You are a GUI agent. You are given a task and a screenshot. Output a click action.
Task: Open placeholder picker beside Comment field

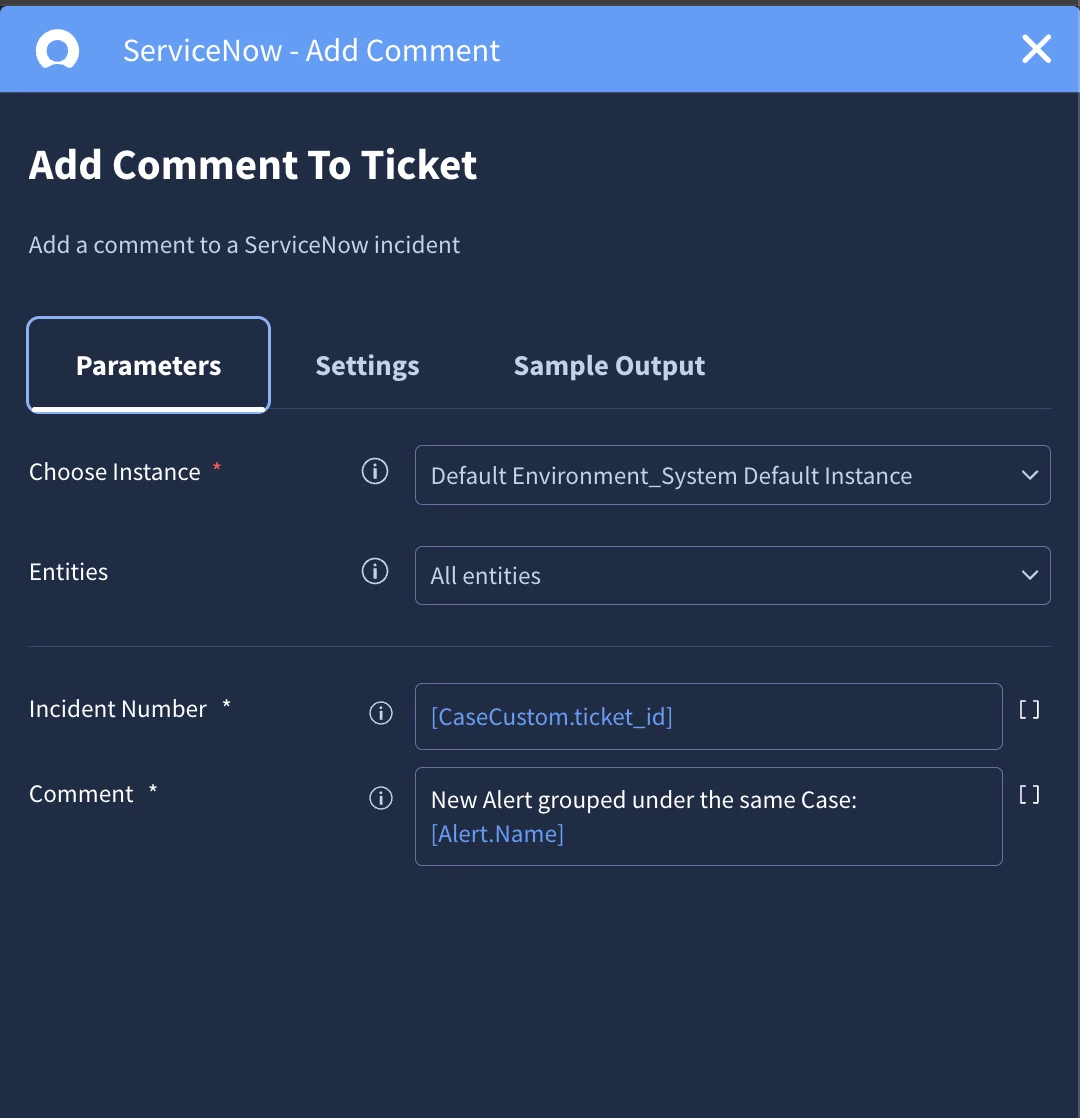pyautogui.click(x=1029, y=794)
